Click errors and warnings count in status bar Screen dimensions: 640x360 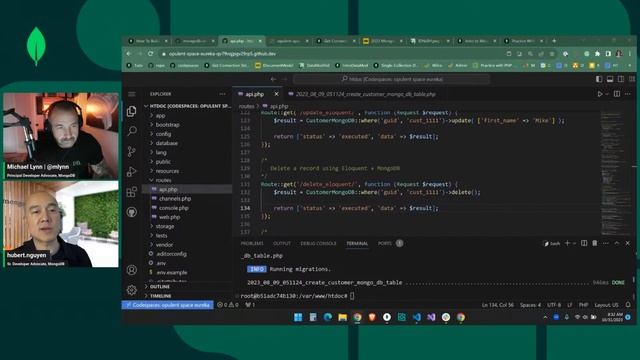tap(228, 305)
